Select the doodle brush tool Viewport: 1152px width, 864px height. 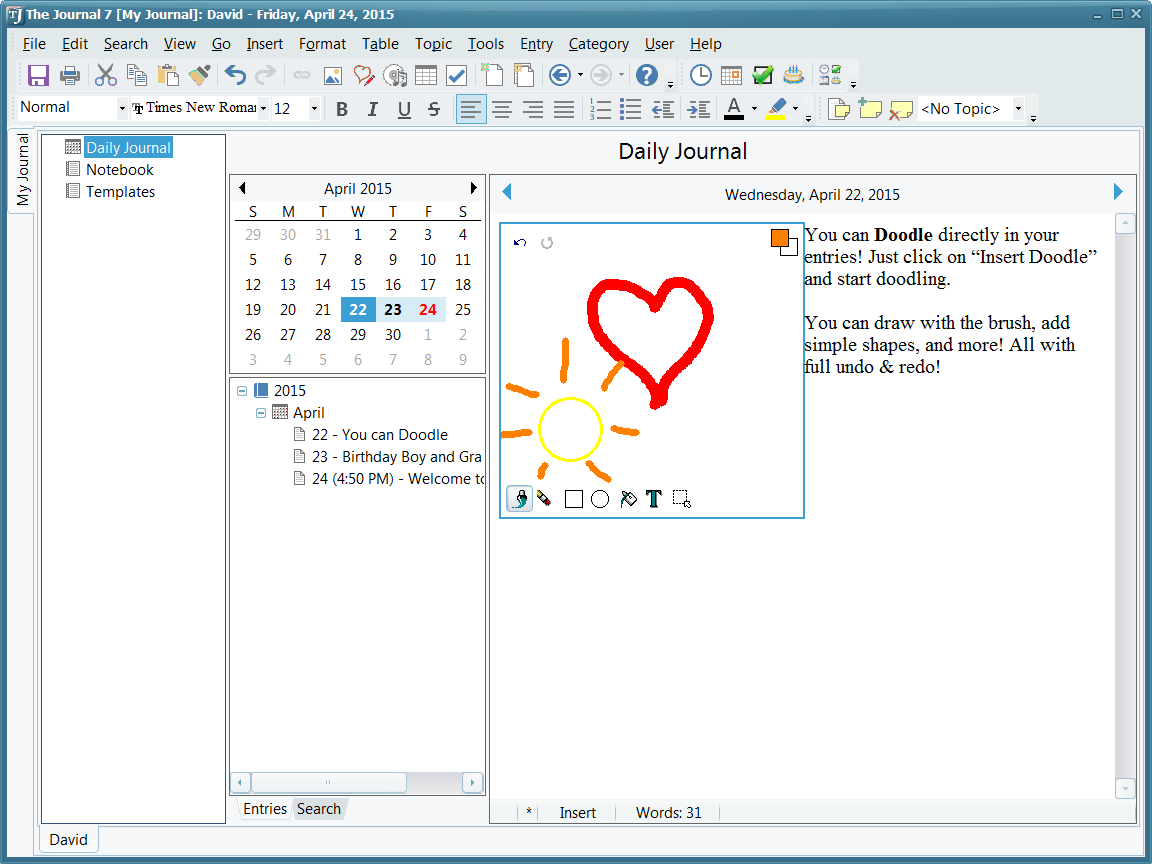coord(520,498)
